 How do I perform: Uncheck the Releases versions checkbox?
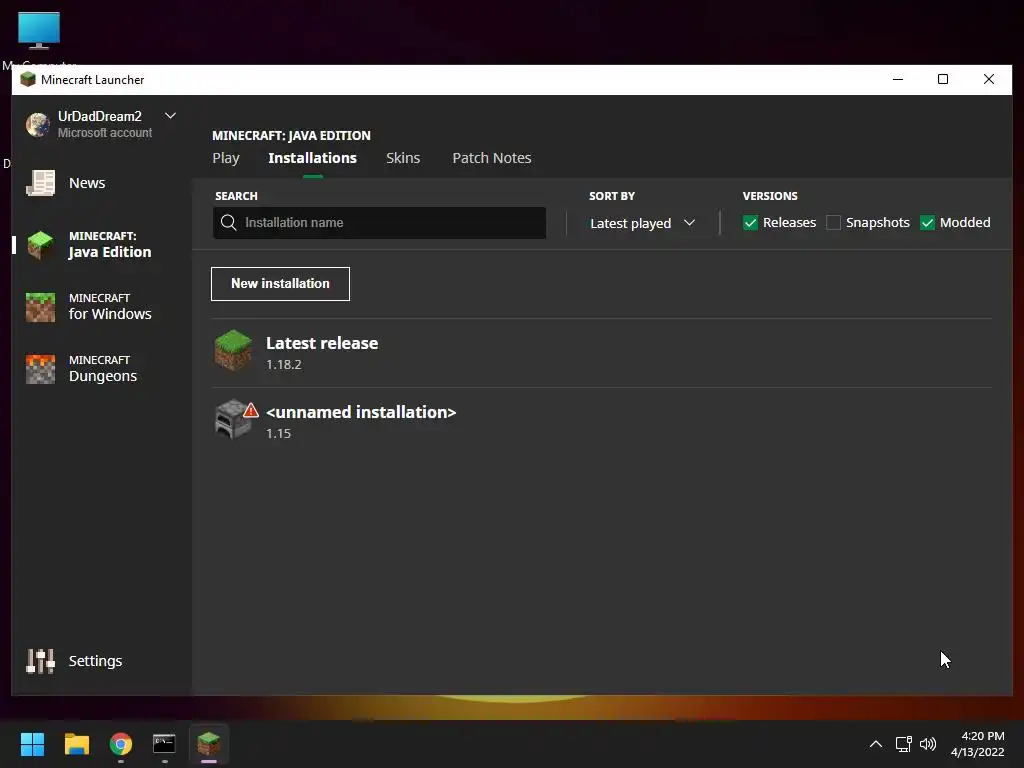coord(750,223)
